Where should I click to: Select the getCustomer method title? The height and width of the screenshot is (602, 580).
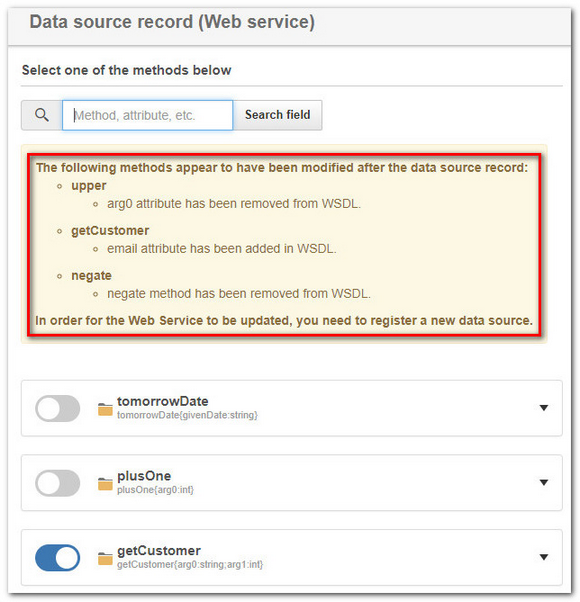click(x=159, y=551)
